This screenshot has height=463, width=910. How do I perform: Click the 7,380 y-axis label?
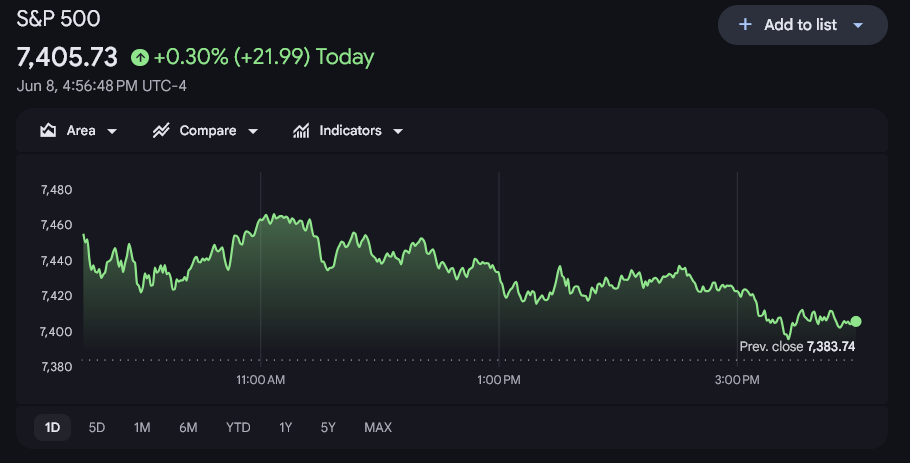[x=56, y=367]
